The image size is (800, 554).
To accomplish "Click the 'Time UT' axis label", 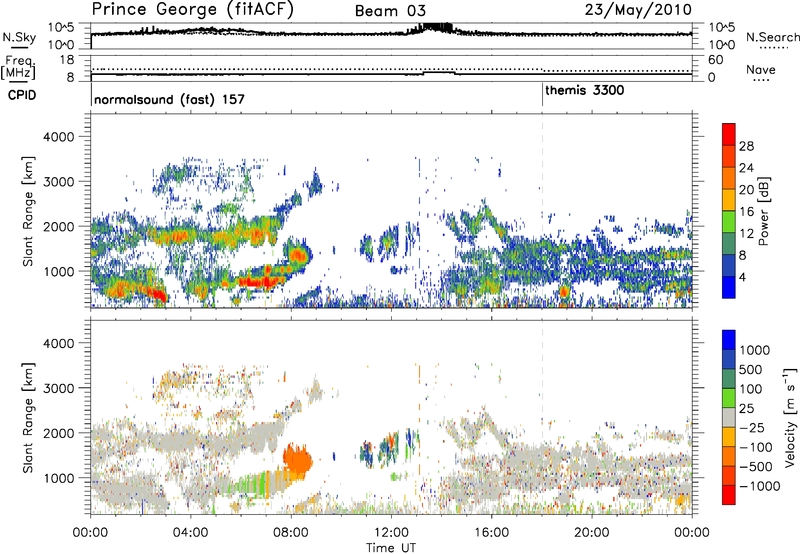I will [x=391, y=548].
